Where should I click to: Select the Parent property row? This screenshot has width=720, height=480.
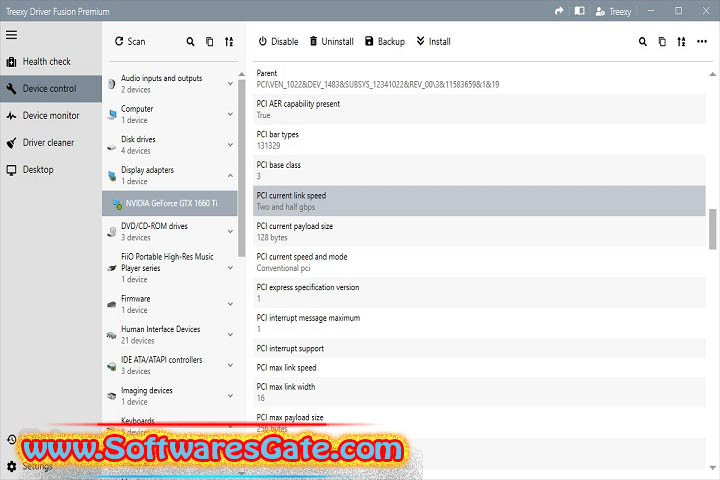[x=479, y=79]
